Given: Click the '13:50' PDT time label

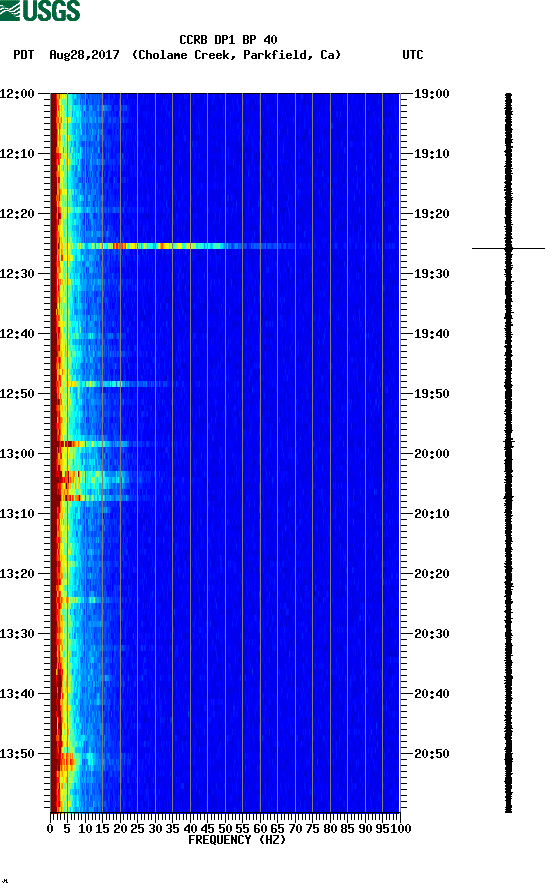Looking at the screenshot, I should [17, 754].
